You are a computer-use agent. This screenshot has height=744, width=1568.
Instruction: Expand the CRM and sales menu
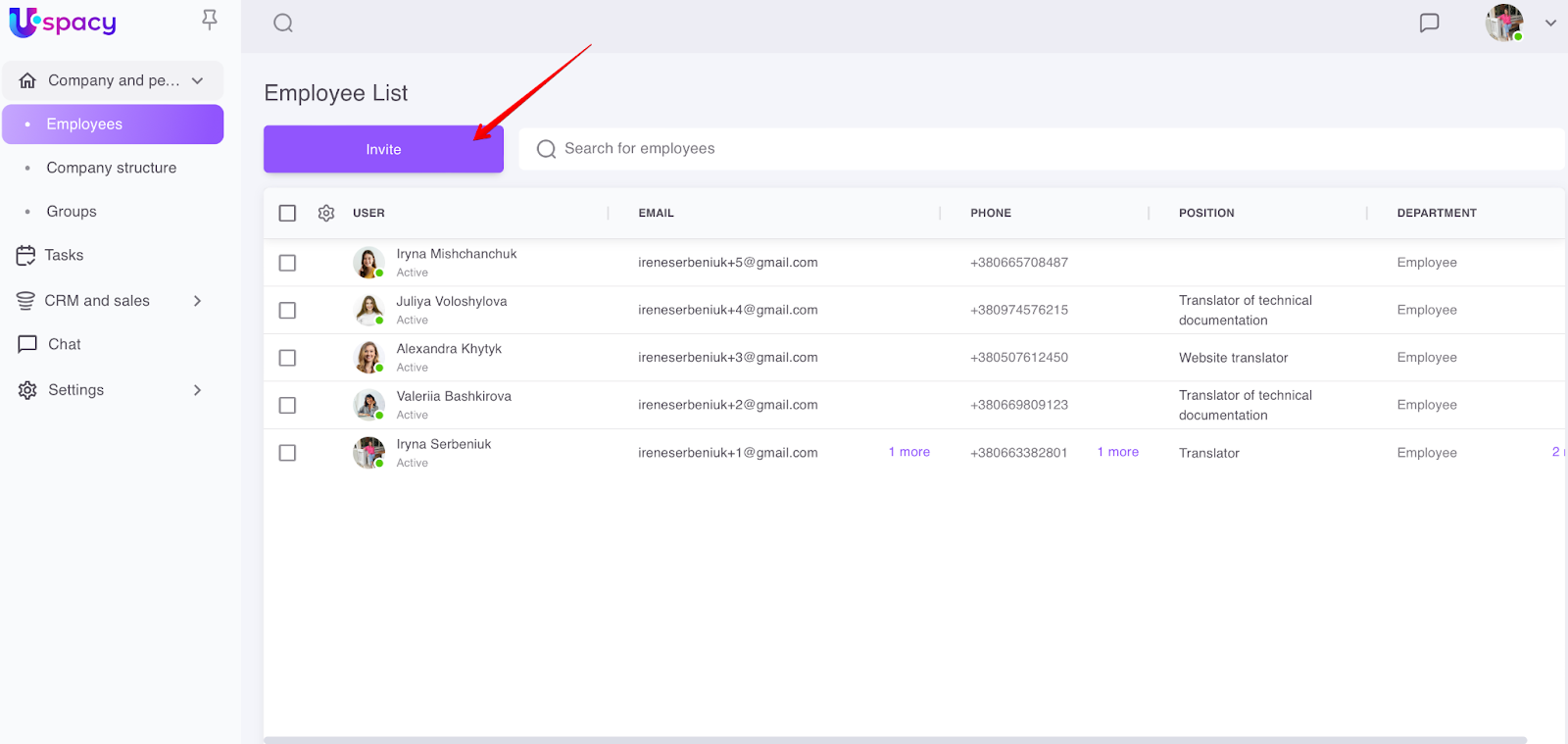(x=197, y=301)
